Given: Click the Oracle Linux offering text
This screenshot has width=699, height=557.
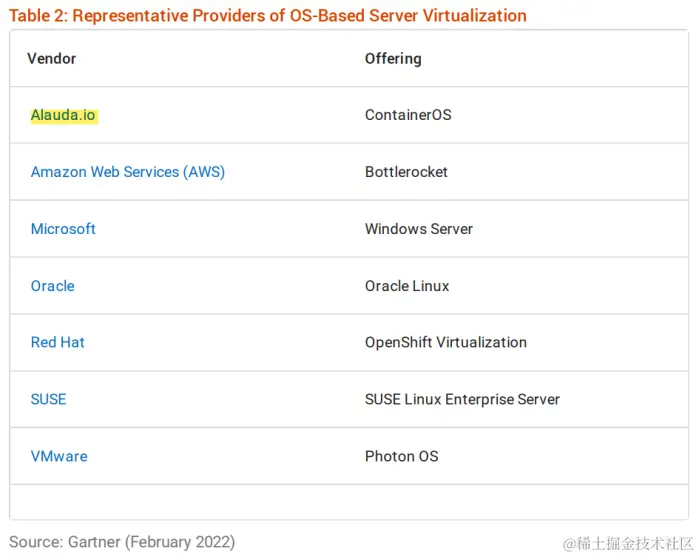Looking at the screenshot, I should point(407,286).
